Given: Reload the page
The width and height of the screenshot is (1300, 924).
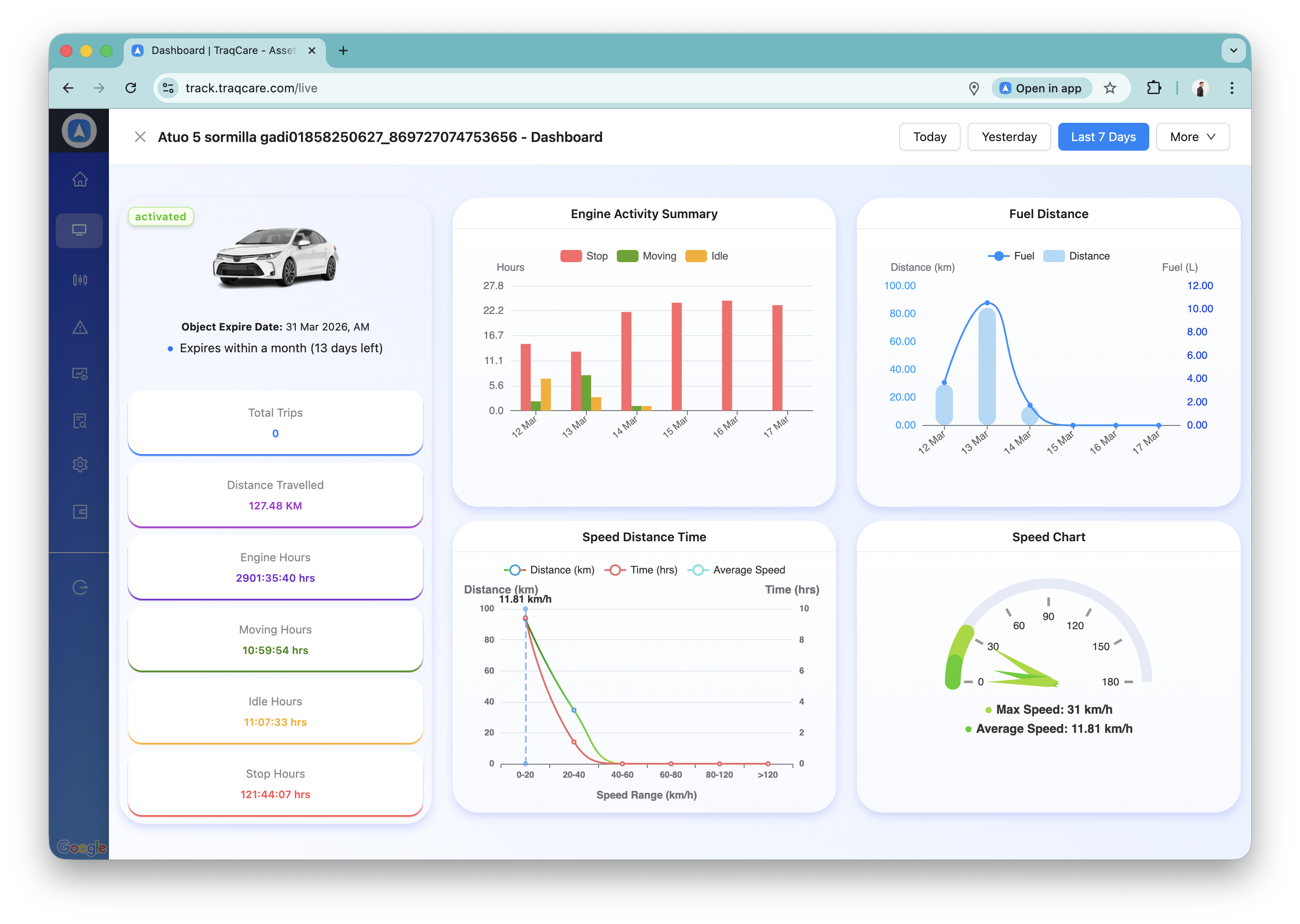Looking at the screenshot, I should (131, 88).
